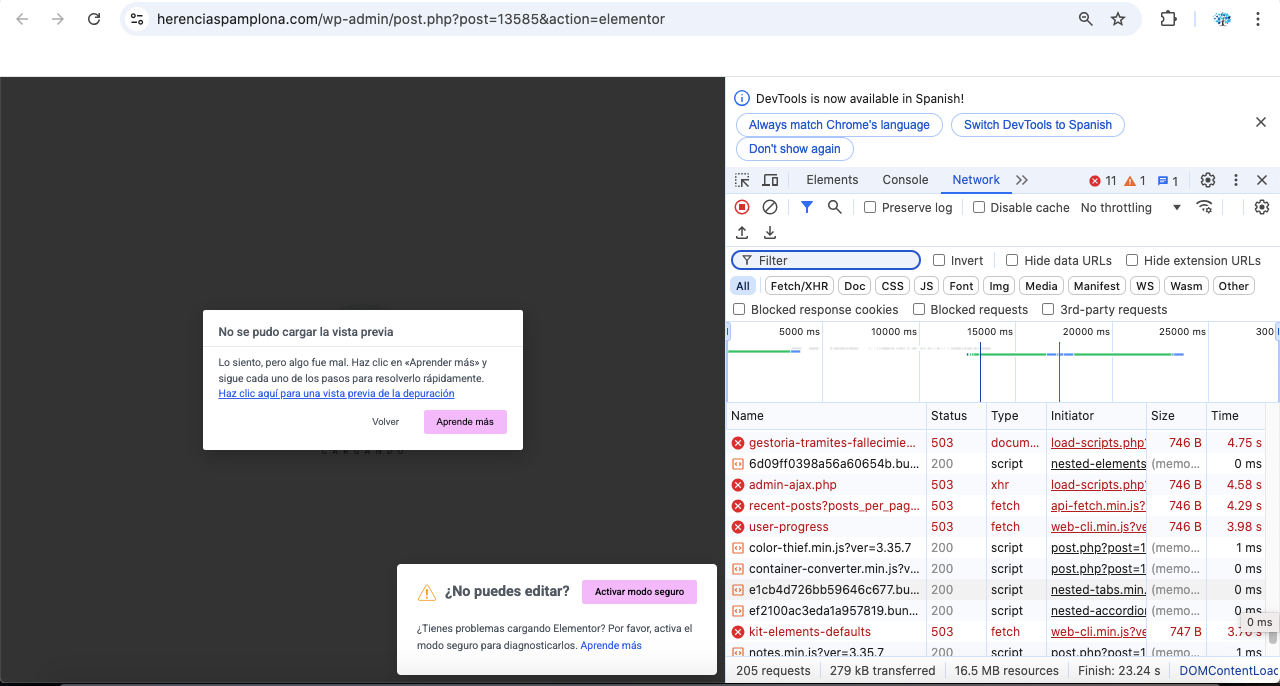
Task: Expand more DevTools tabs chevron
Action: click(x=1021, y=180)
